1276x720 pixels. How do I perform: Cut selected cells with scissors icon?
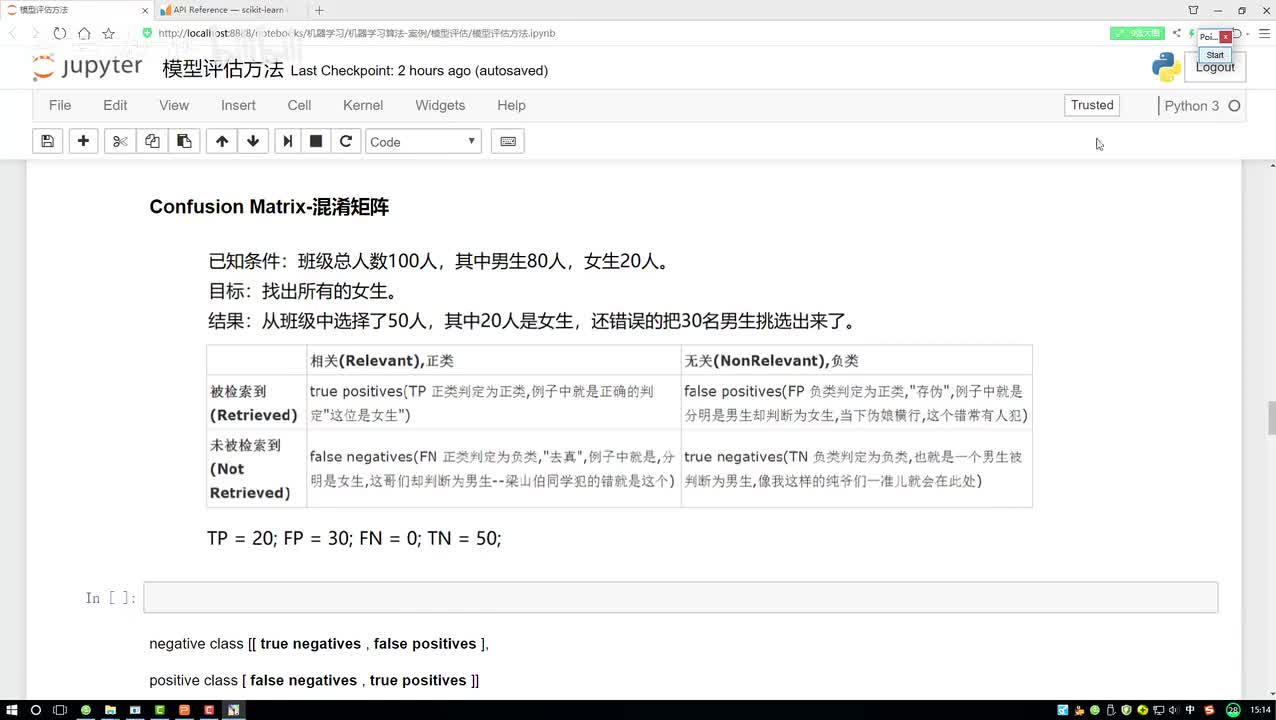point(120,141)
